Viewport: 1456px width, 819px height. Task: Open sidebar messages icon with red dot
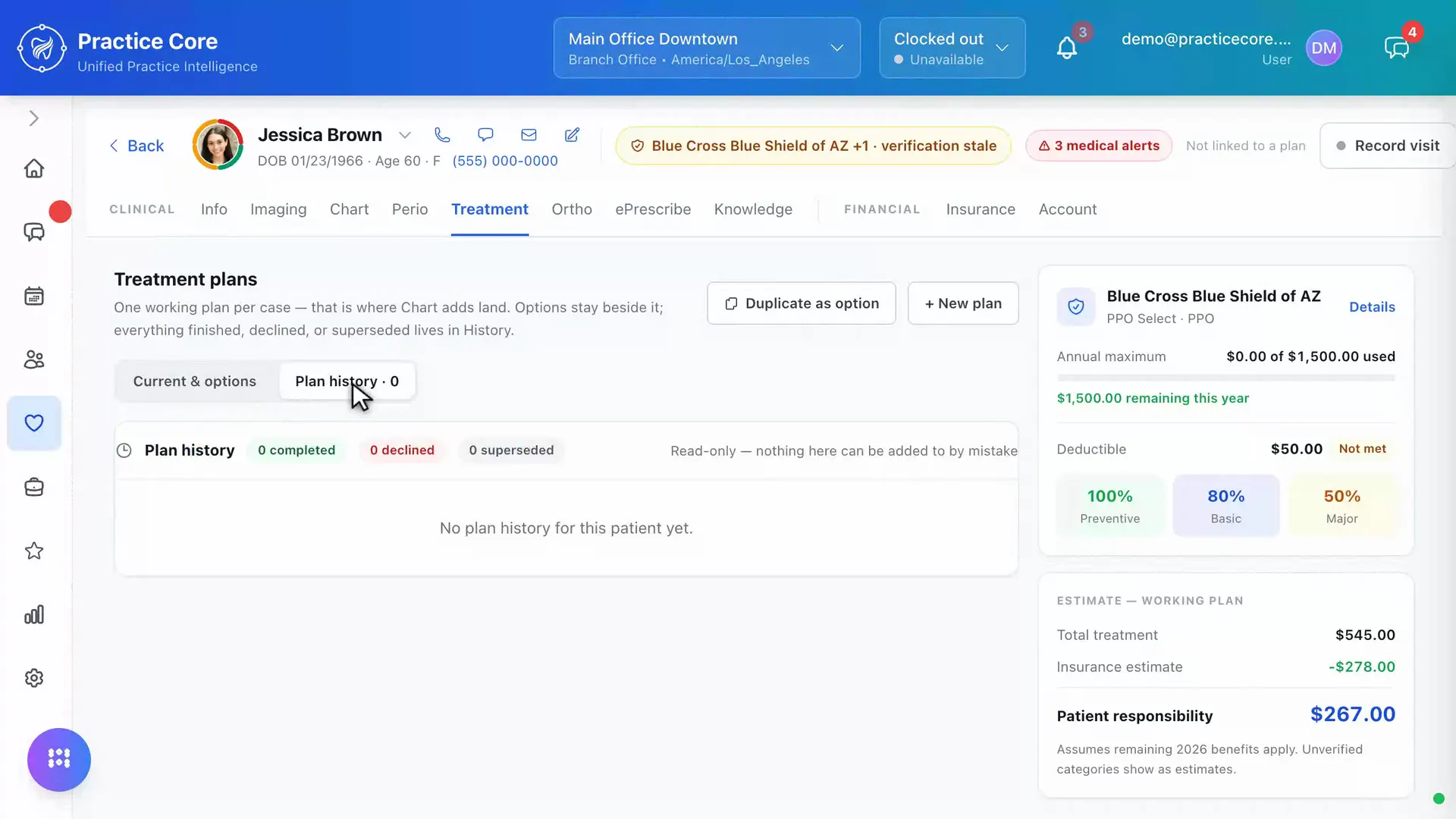pyautogui.click(x=34, y=232)
